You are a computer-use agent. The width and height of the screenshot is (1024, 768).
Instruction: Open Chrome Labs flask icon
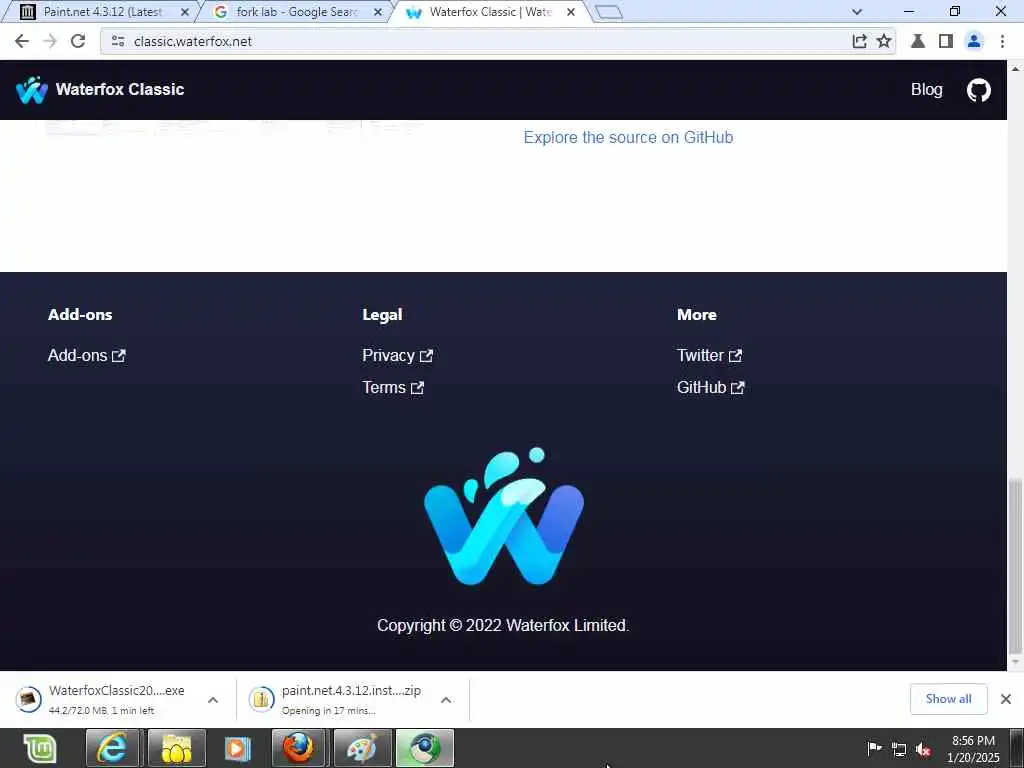pos(918,41)
